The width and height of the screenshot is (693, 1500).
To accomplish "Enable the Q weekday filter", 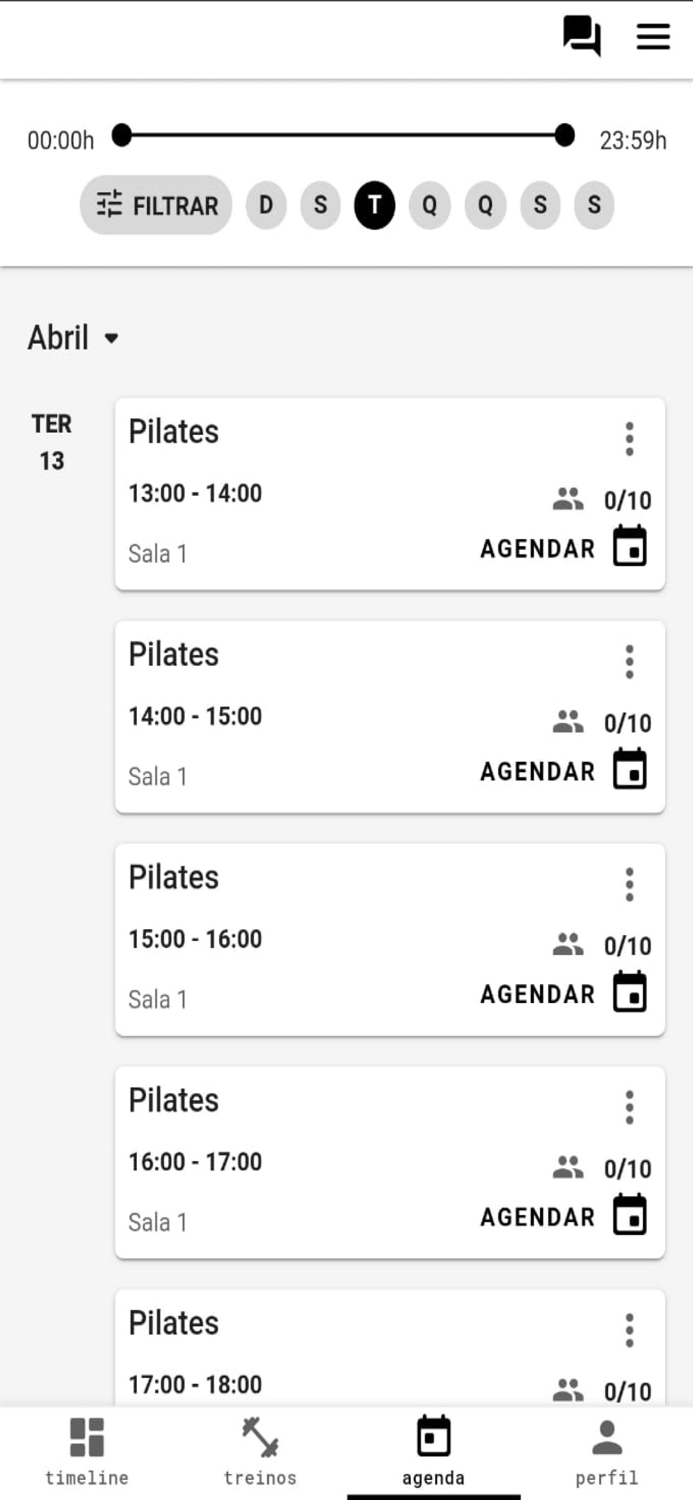I will [x=430, y=206].
